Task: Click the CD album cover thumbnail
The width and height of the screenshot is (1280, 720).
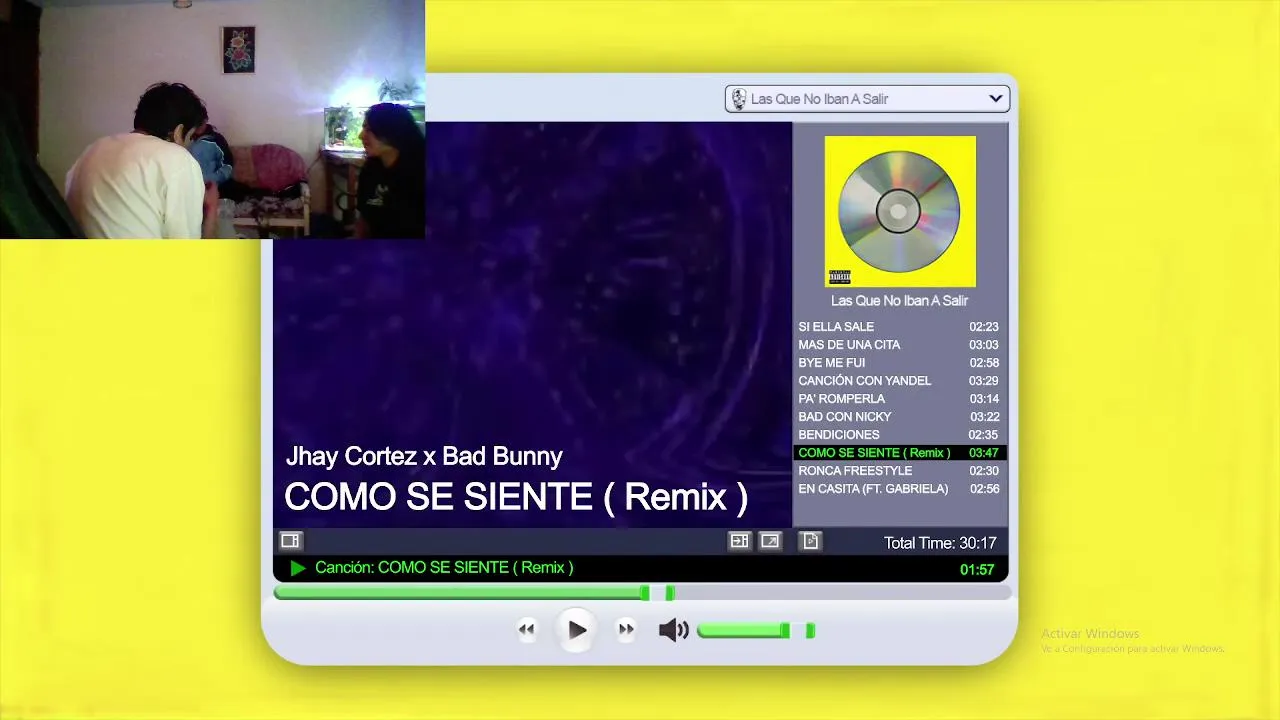Action: click(900, 211)
